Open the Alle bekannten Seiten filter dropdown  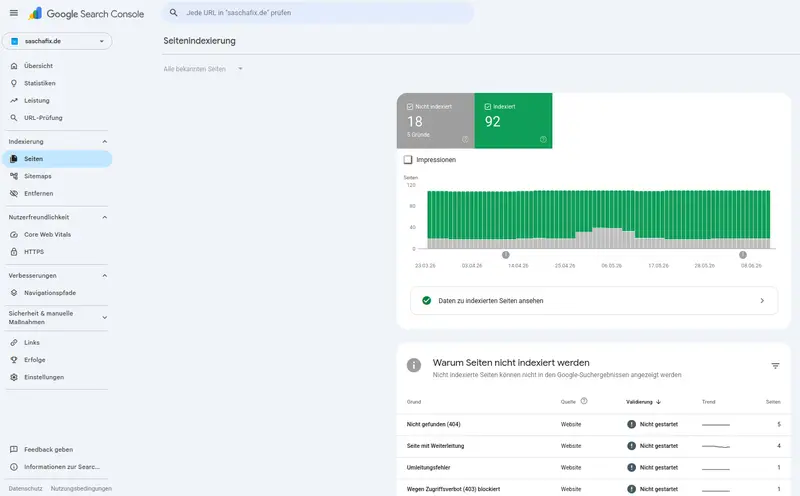pos(203,69)
